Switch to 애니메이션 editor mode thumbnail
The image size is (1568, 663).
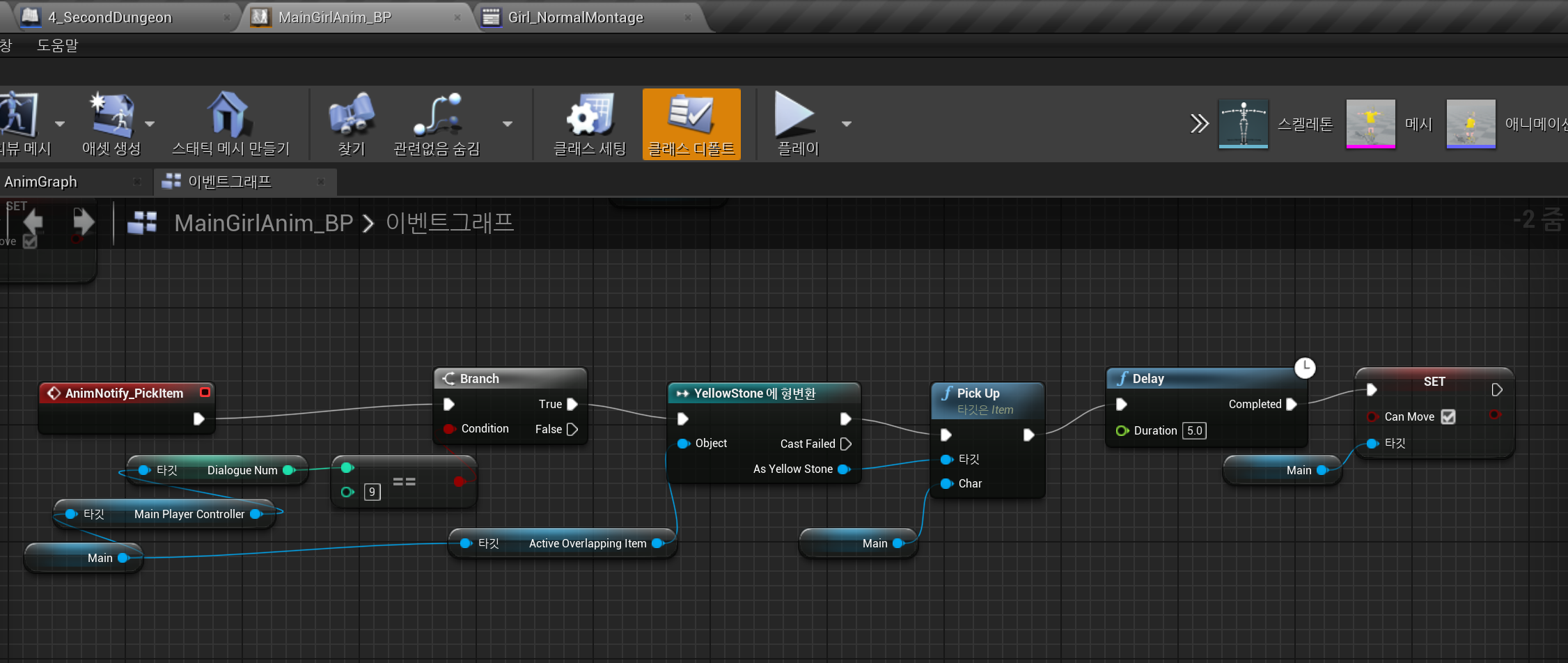1471,124
